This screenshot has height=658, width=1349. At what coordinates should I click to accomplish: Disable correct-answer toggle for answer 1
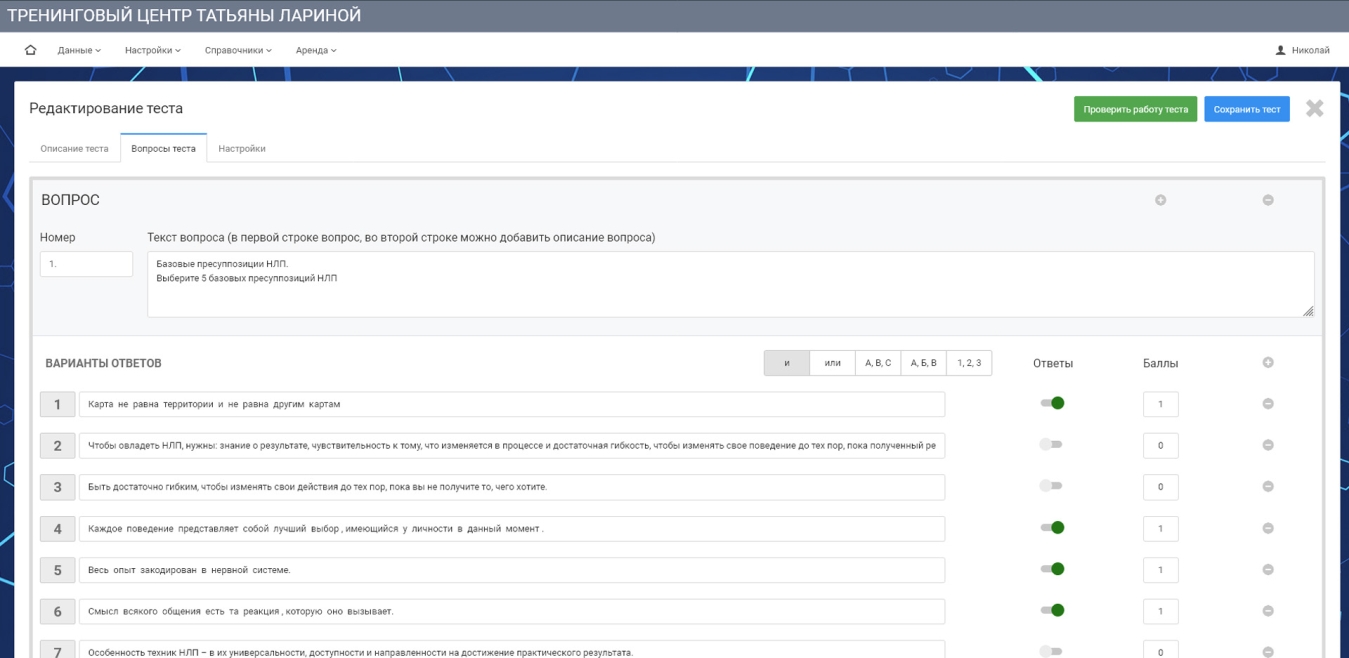coord(1051,403)
